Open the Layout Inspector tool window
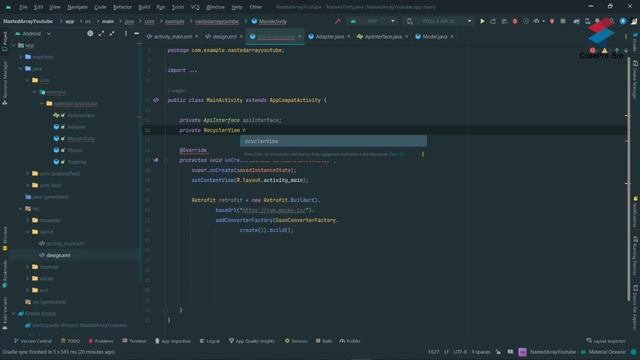Screen dimensions: 640x360 point(606,341)
